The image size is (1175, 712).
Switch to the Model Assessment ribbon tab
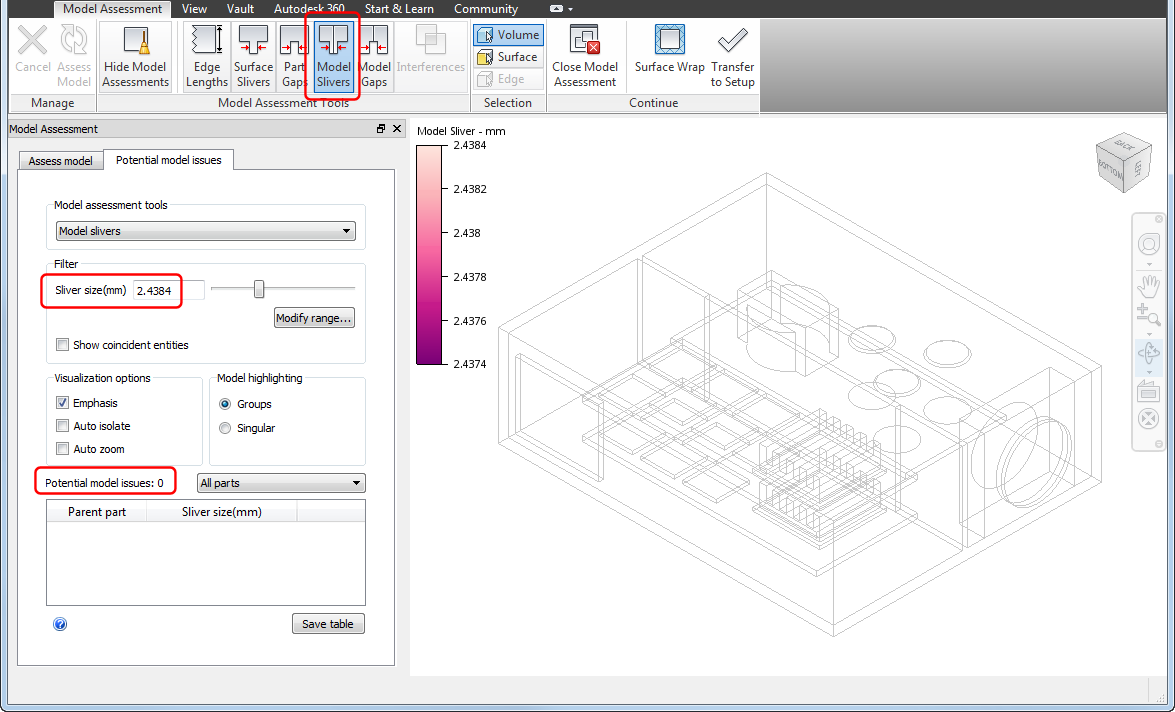112,9
